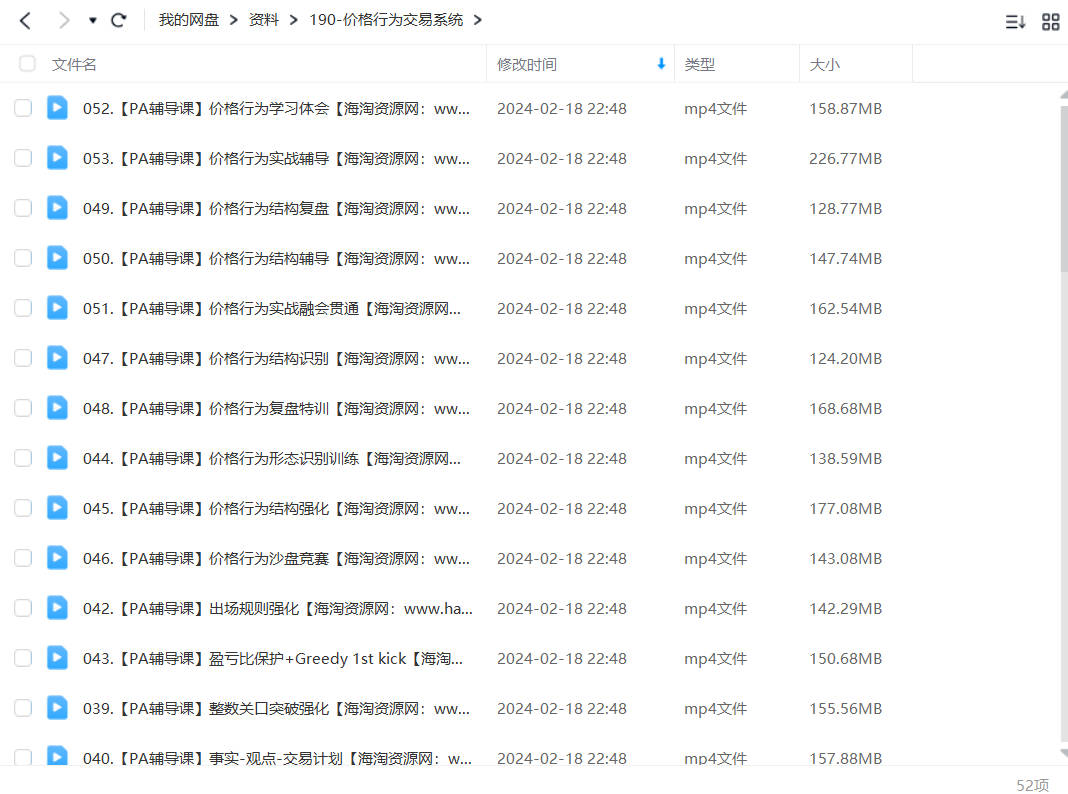Select file 045 价格行为结构强化
The height and width of the screenshot is (794, 1068).
277,509
